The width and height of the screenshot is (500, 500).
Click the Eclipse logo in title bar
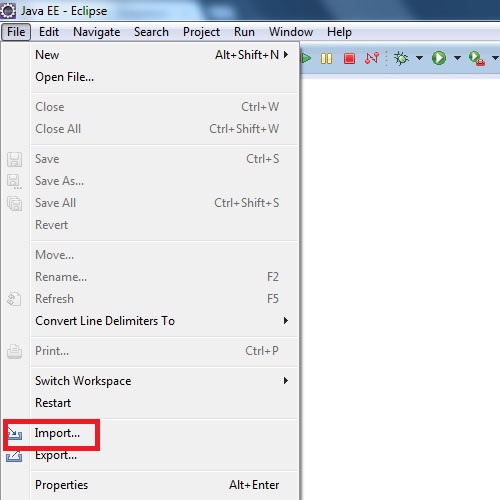[8, 11]
